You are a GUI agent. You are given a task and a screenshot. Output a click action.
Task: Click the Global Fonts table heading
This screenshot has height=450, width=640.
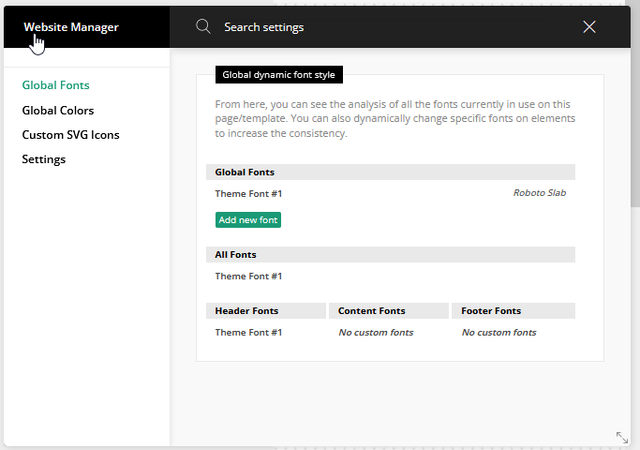(391, 172)
